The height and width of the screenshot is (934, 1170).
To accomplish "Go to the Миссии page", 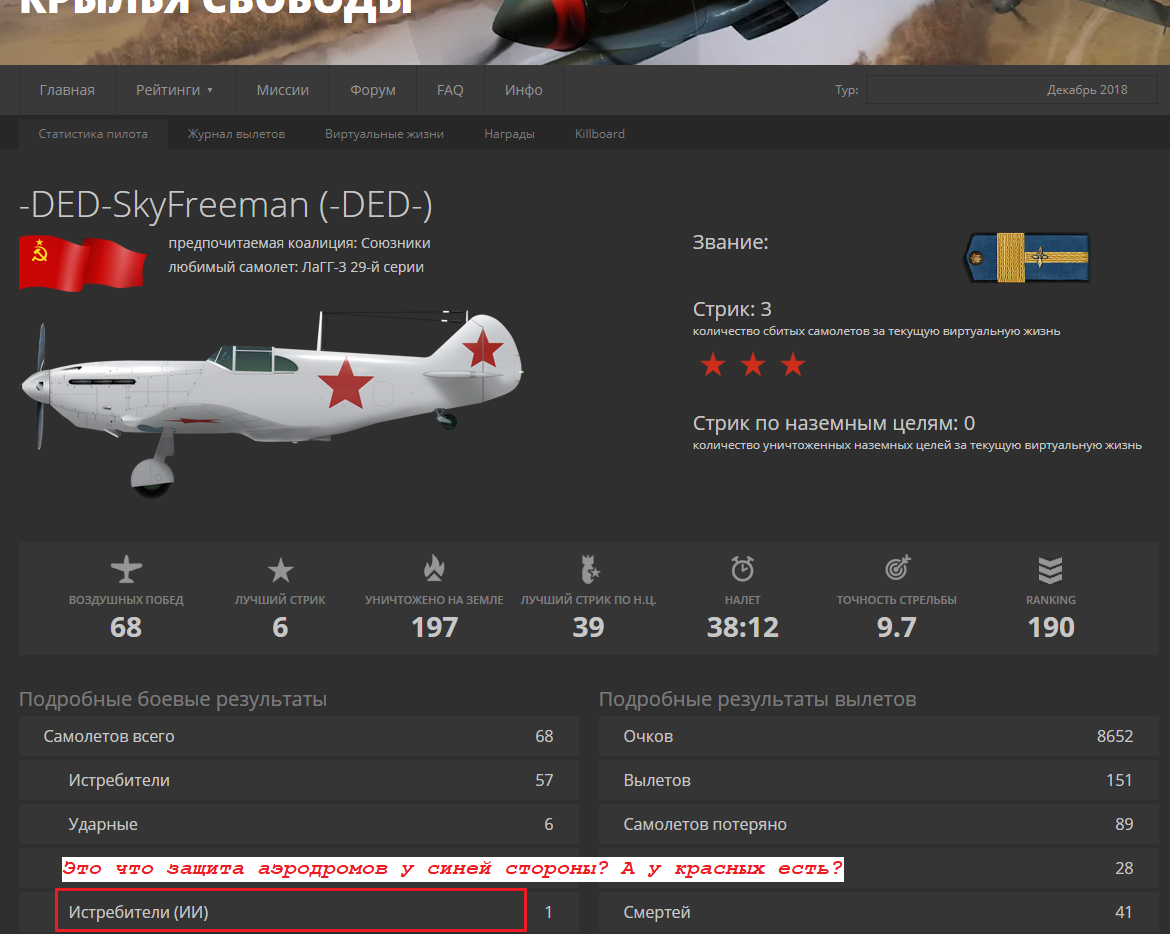I will coord(283,90).
